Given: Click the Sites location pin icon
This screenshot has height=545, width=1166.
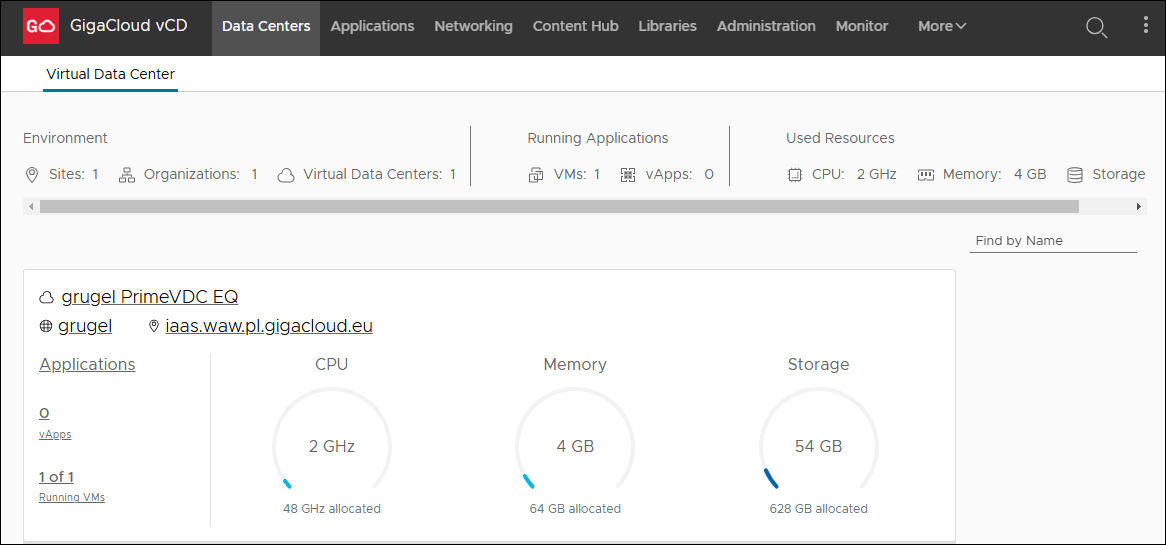Looking at the screenshot, I should (32, 175).
